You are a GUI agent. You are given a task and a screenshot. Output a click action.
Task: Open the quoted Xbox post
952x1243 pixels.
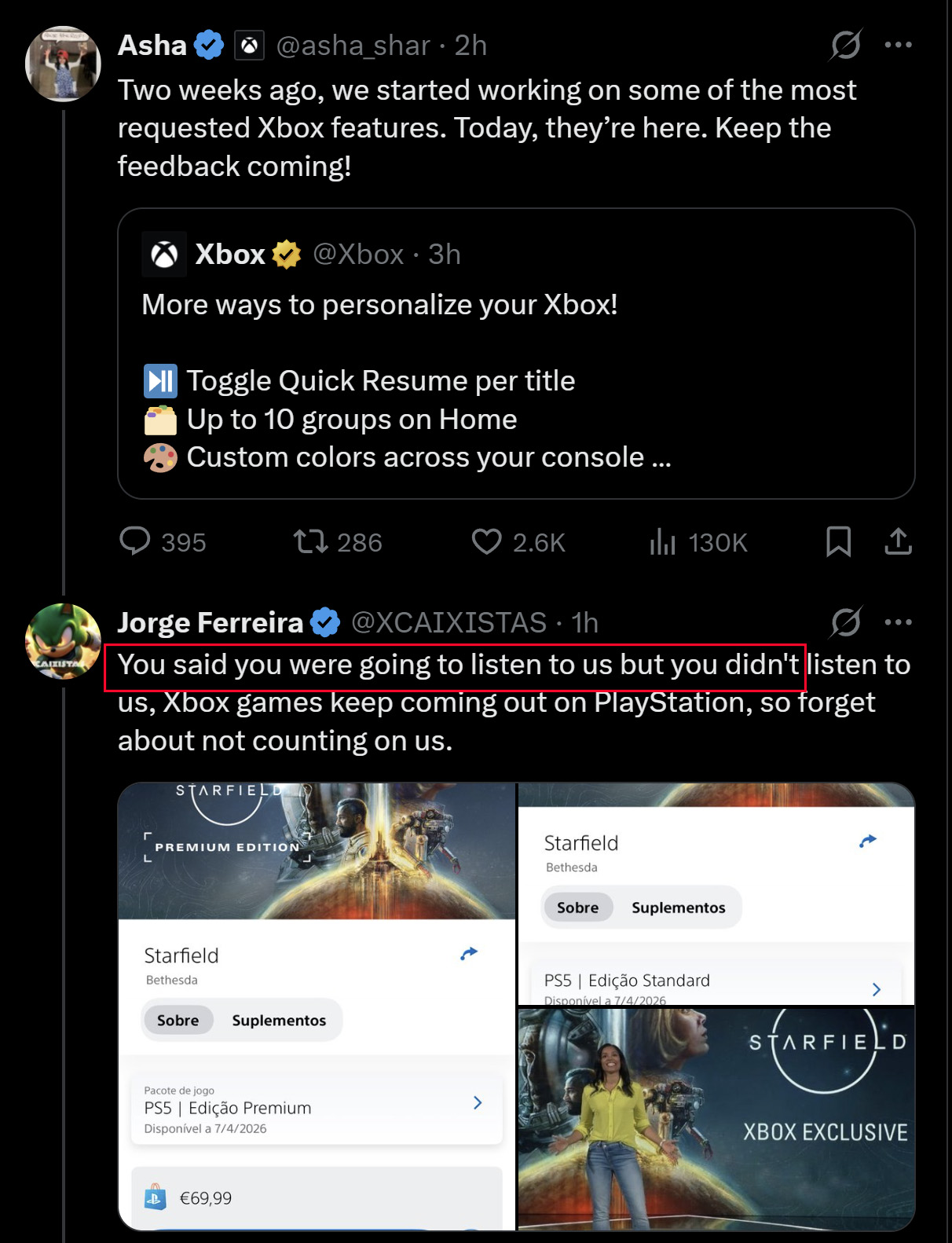coord(516,353)
